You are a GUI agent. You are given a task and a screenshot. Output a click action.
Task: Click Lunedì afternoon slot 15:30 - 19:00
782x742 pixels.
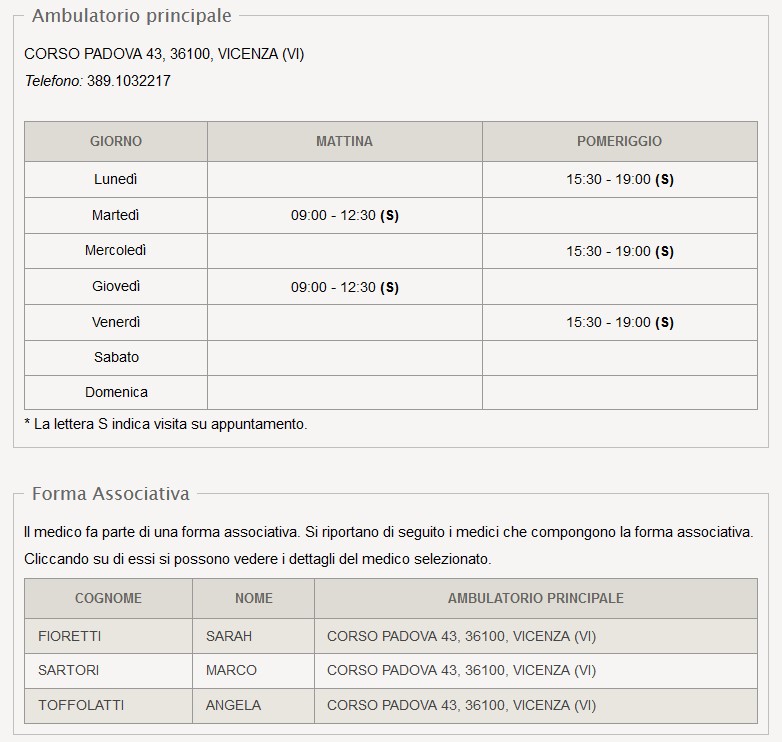pos(619,180)
